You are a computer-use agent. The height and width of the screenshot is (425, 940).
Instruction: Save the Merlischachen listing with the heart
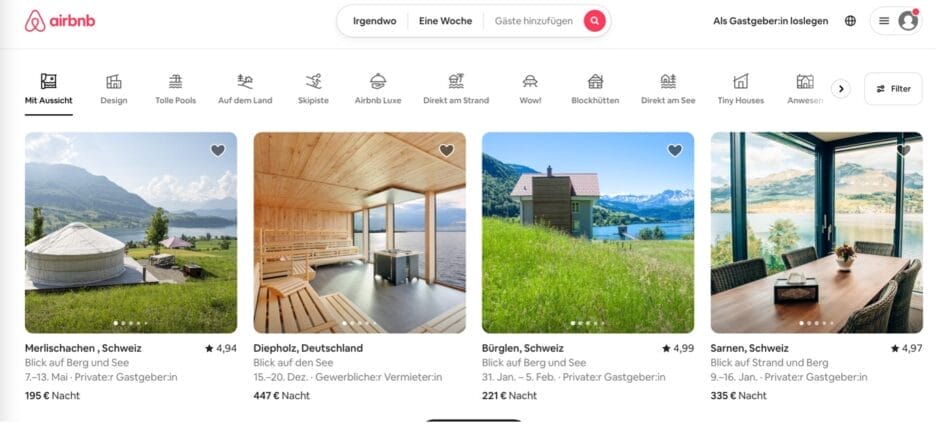(x=218, y=150)
